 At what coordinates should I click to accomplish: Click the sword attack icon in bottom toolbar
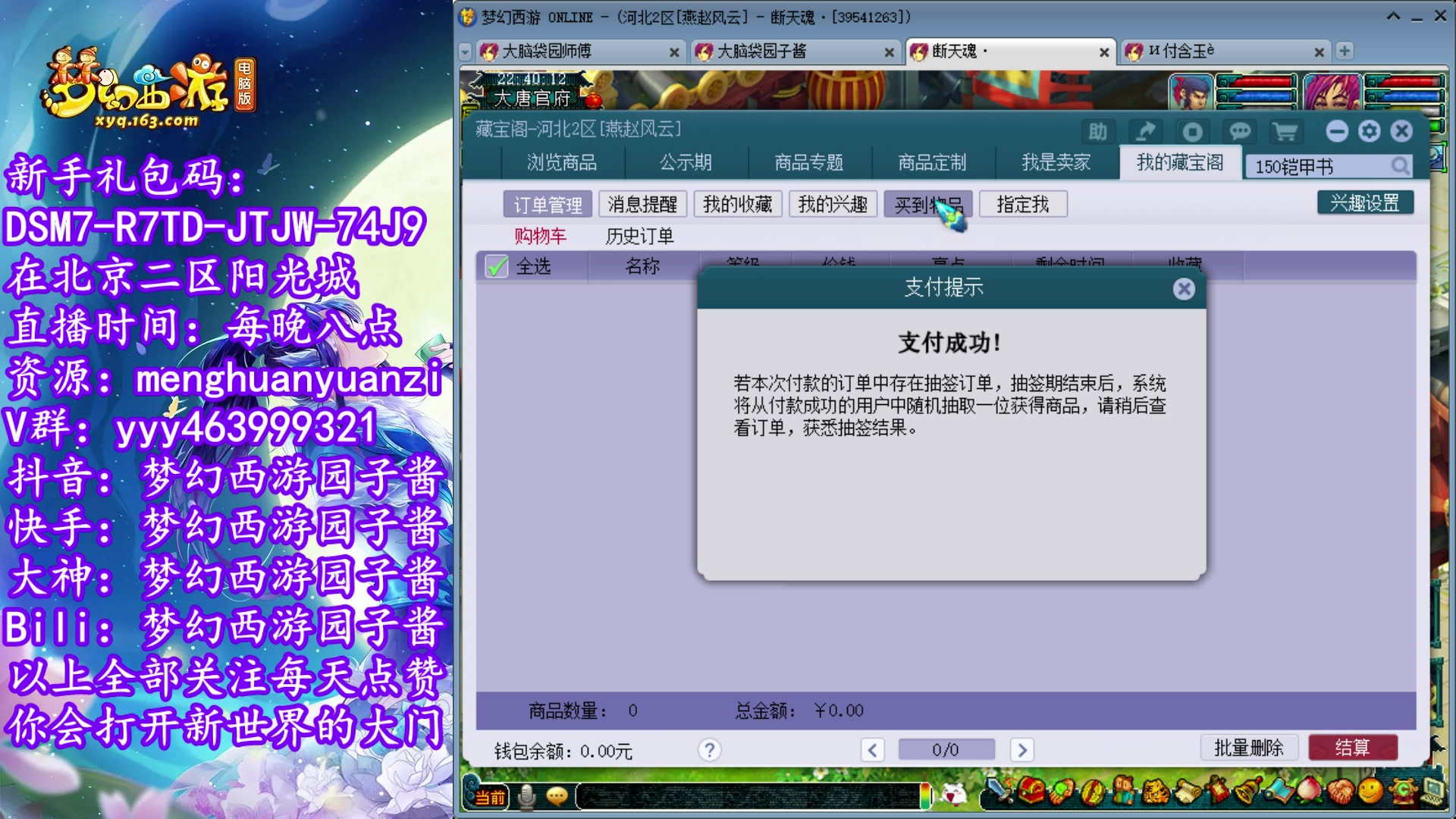(999, 791)
